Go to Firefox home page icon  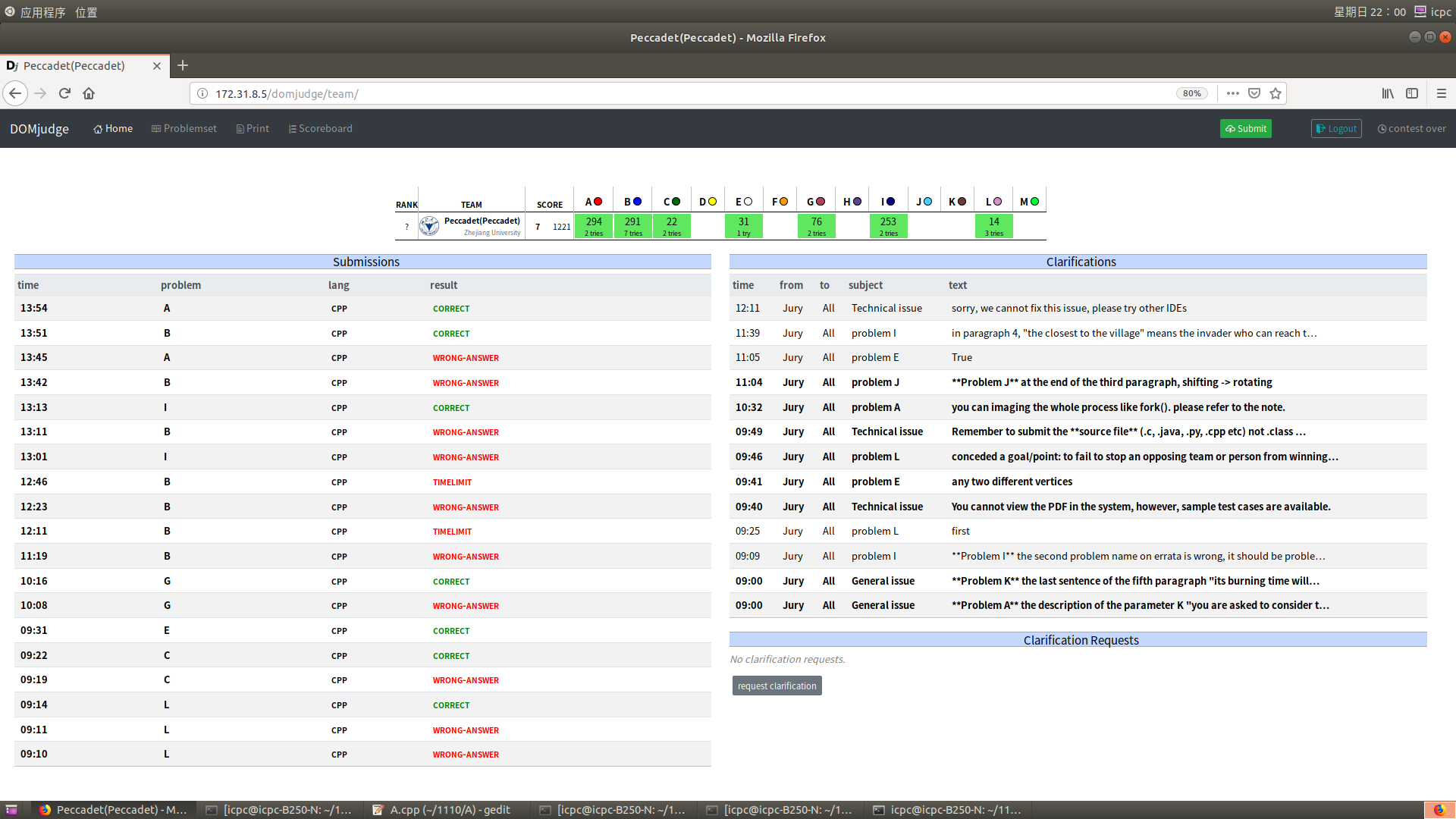89,93
